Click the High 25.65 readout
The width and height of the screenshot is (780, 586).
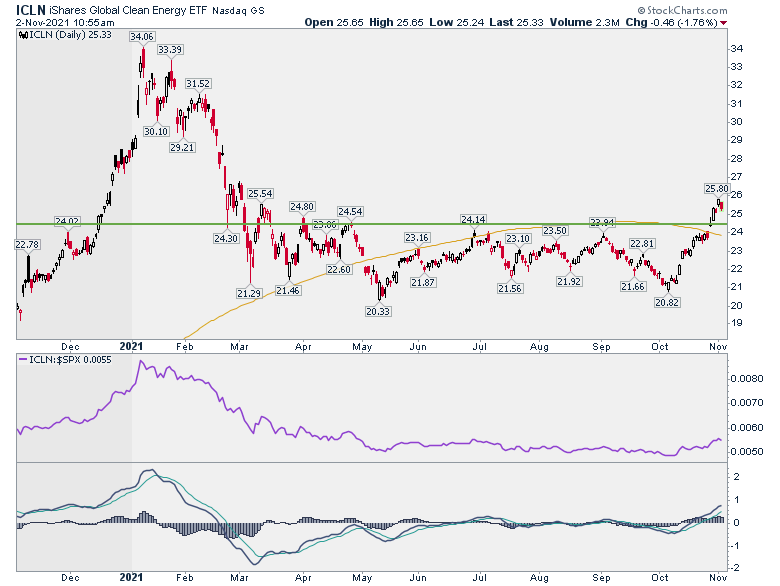(395, 22)
